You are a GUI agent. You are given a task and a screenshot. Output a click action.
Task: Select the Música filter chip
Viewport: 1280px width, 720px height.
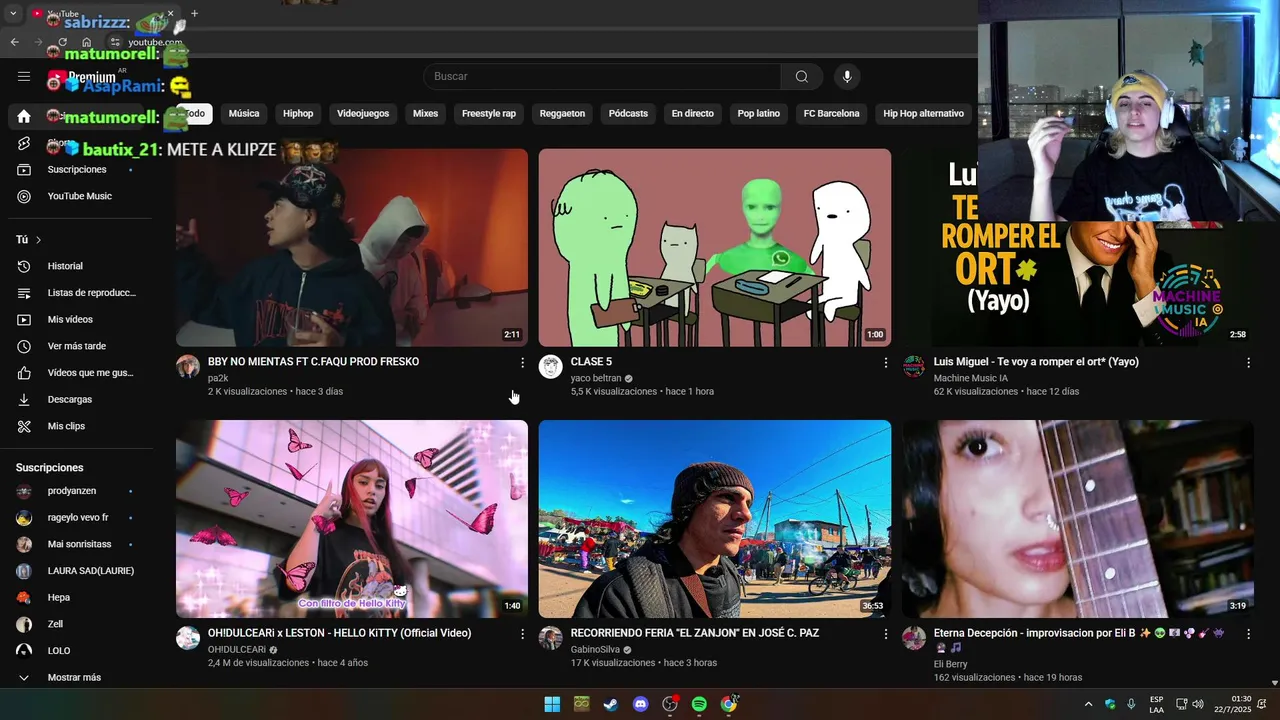(244, 114)
